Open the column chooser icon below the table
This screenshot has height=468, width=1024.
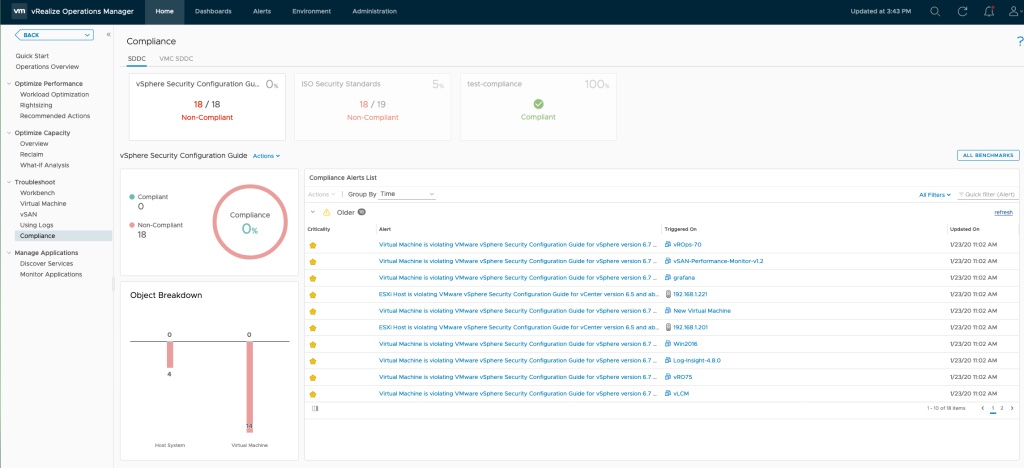point(315,409)
